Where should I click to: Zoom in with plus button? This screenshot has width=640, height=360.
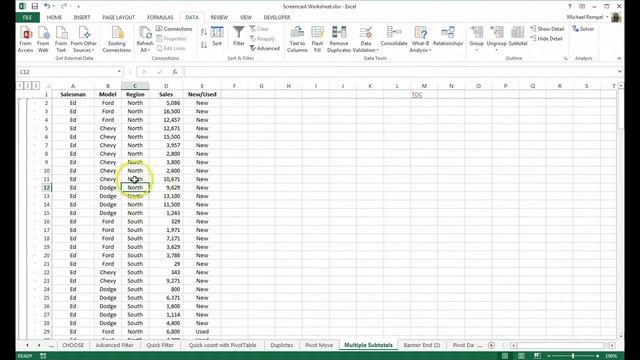[x=598, y=356]
